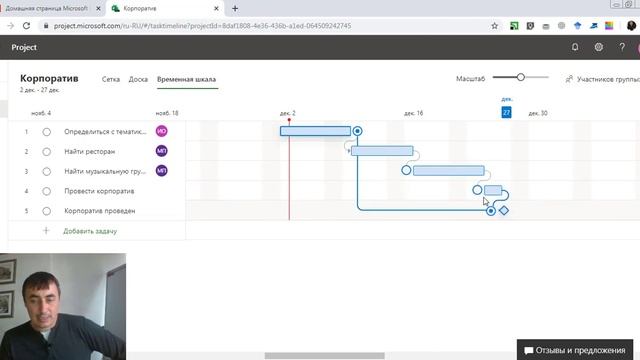Click project name Корпоратив heading

click(49, 78)
